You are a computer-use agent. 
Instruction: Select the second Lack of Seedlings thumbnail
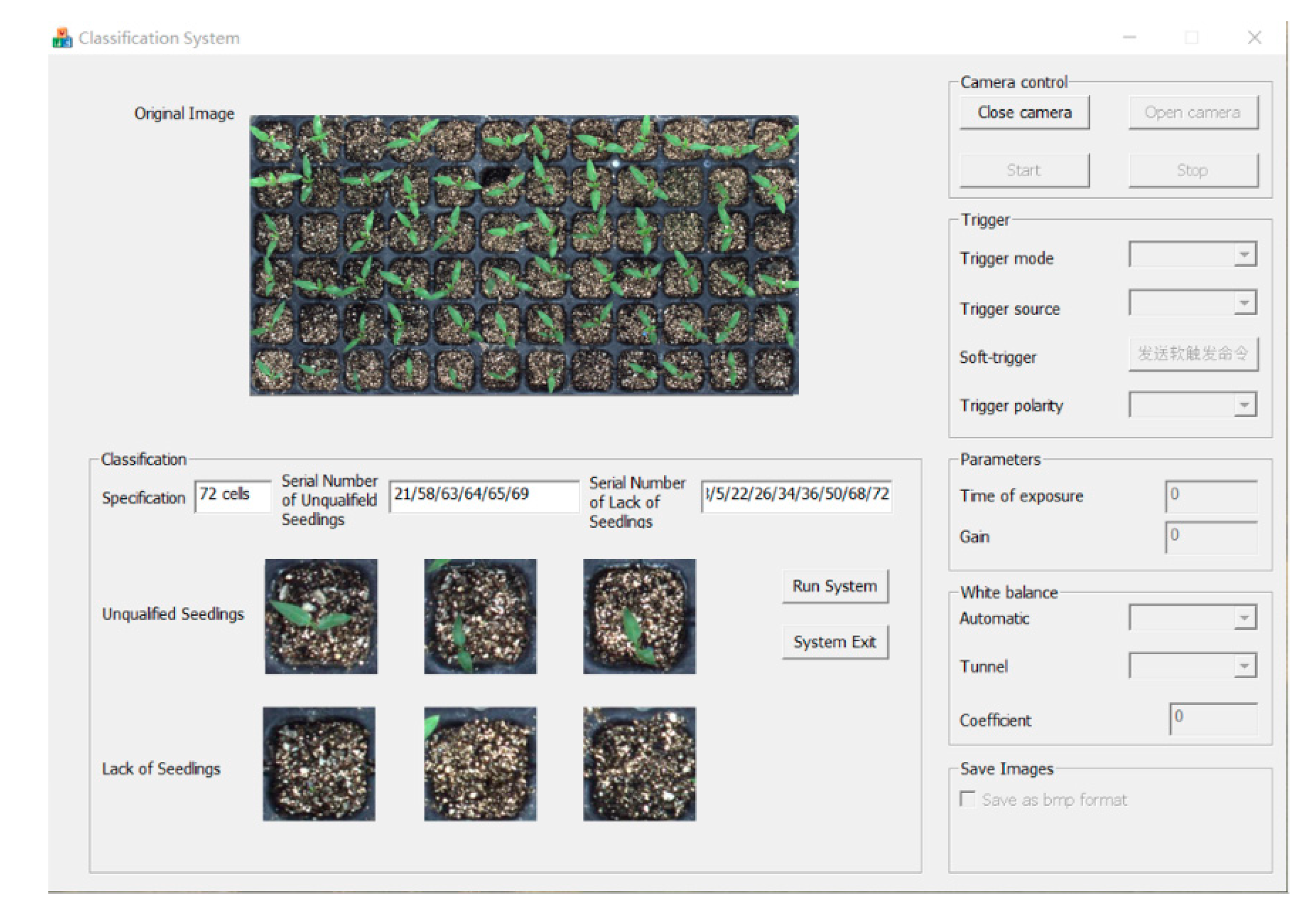[480, 763]
